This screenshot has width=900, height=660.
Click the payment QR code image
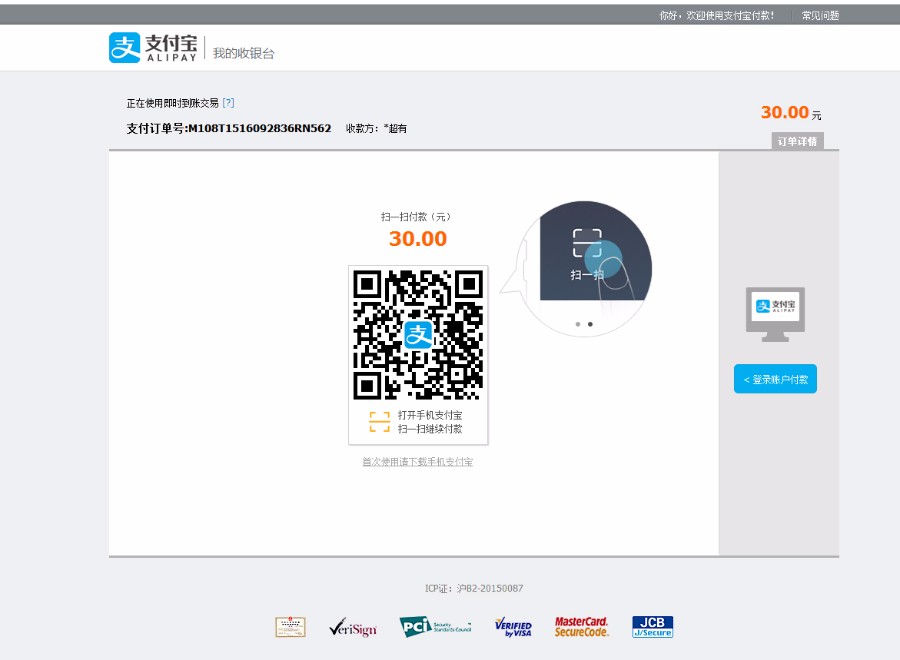click(x=418, y=335)
